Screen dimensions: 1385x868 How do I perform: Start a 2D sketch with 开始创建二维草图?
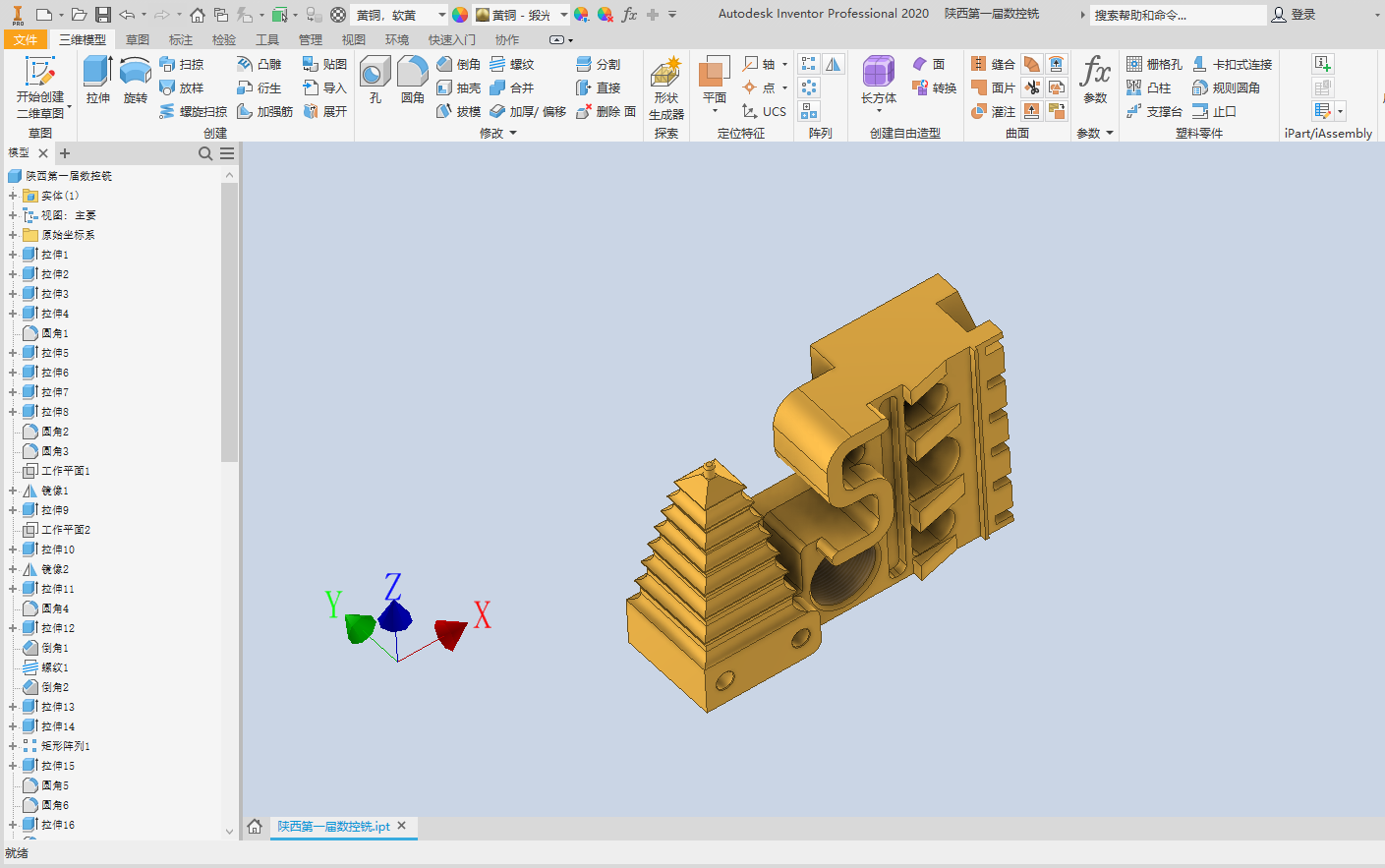40,87
